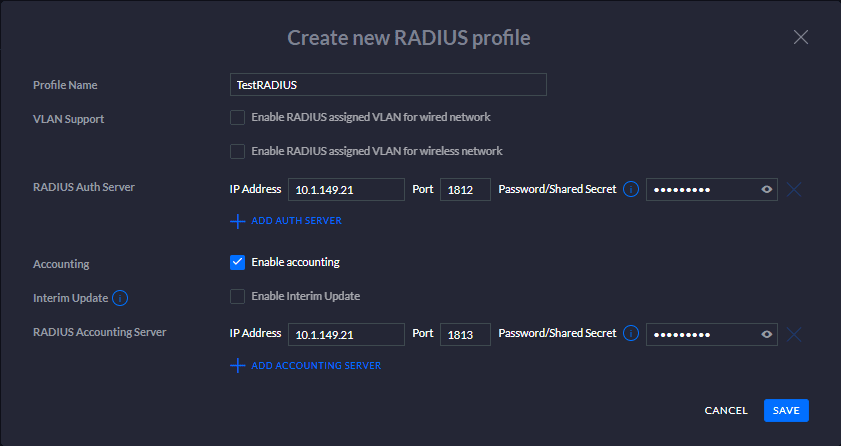
Task: Click the Auth Server port field showing 1812
Action: (465, 190)
